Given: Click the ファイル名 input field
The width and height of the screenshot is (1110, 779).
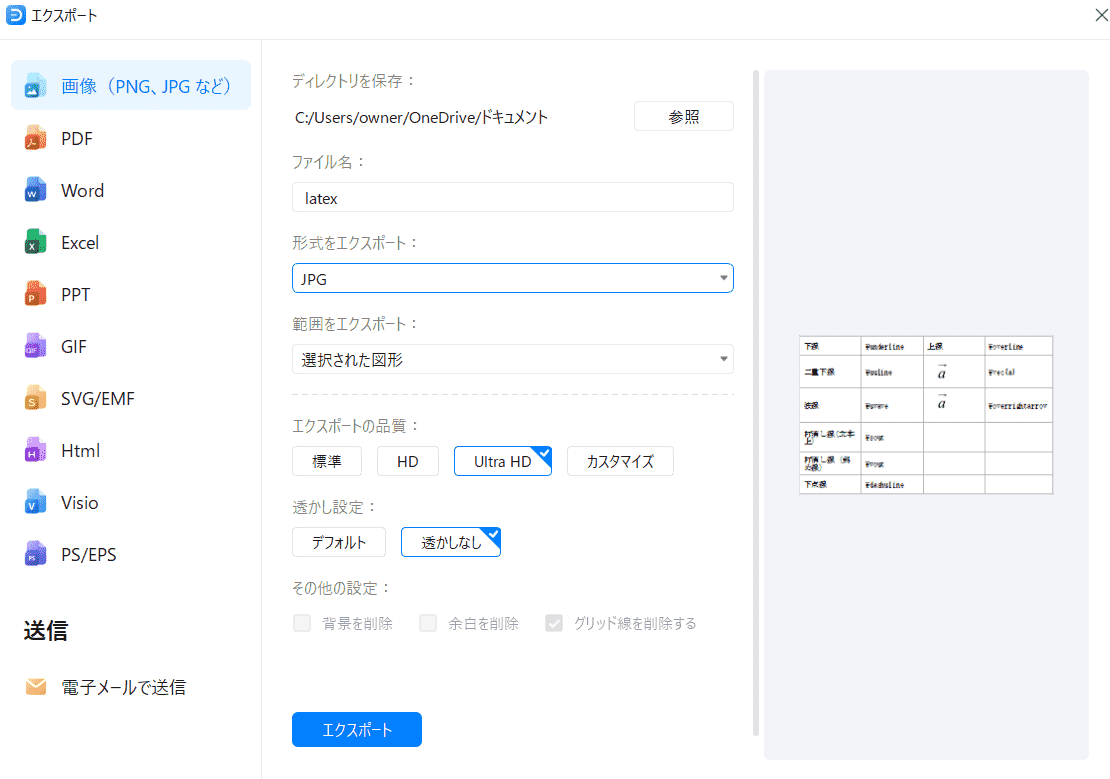Looking at the screenshot, I should point(512,198).
